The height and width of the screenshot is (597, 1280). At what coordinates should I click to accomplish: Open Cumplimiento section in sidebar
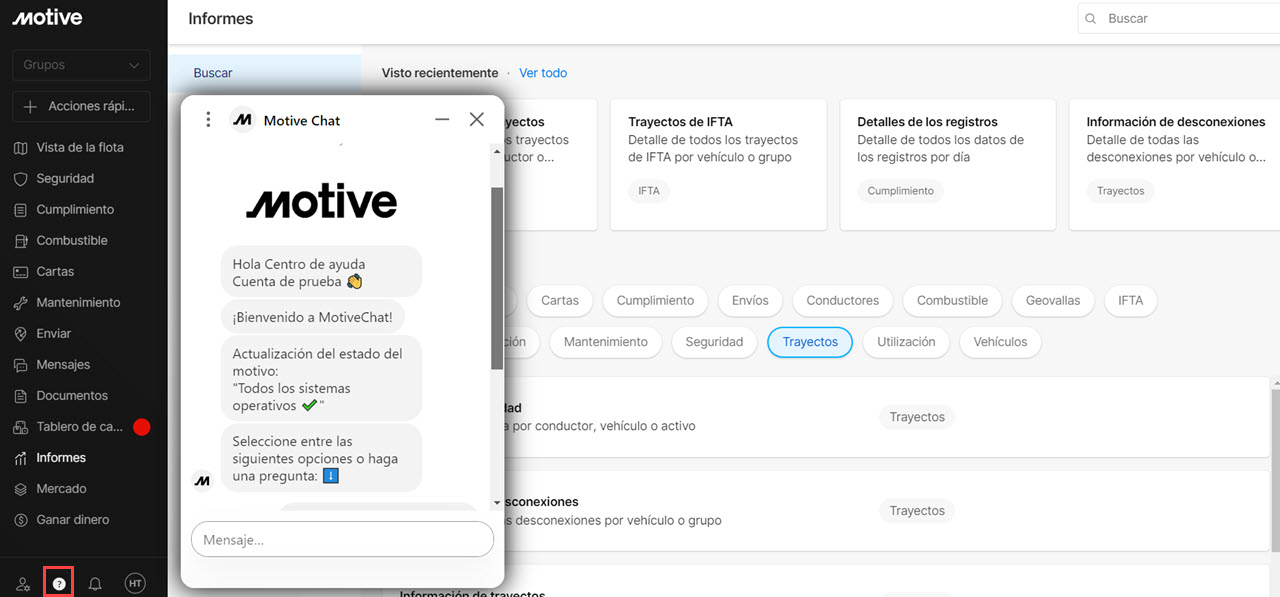(75, 209)
